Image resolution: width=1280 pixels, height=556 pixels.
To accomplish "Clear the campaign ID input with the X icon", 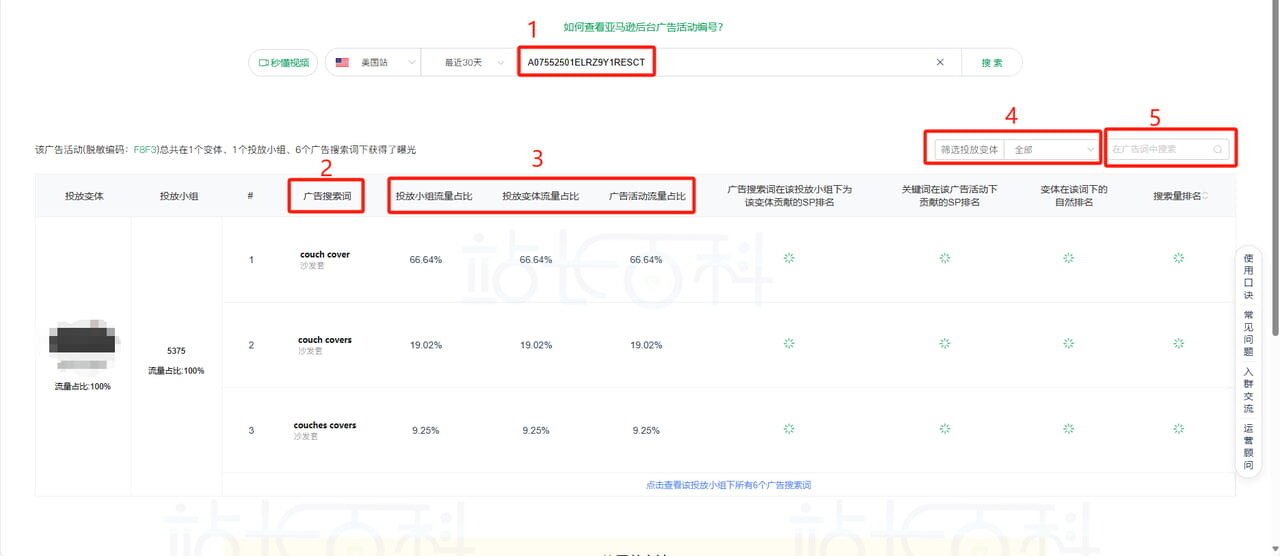I will 940,62.
